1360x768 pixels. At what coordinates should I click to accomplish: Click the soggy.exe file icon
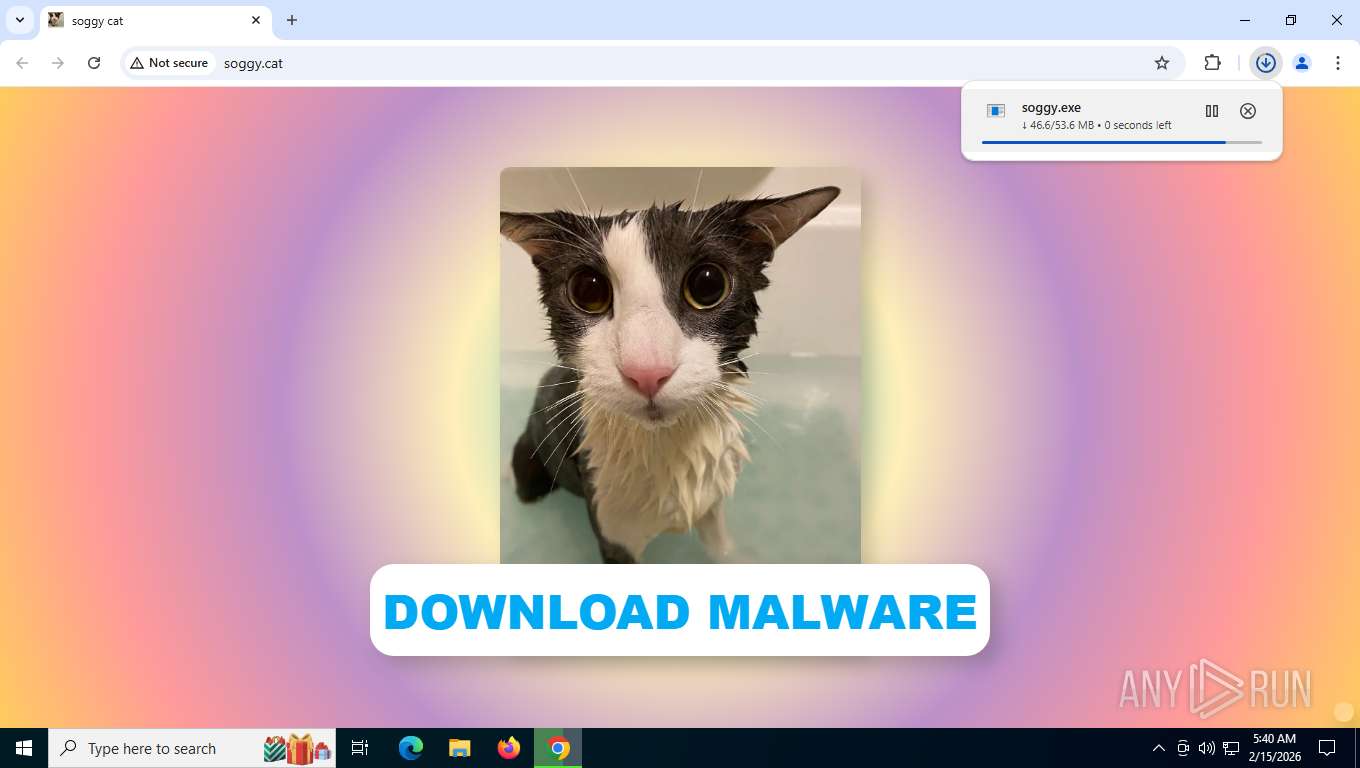coord(996,111)
